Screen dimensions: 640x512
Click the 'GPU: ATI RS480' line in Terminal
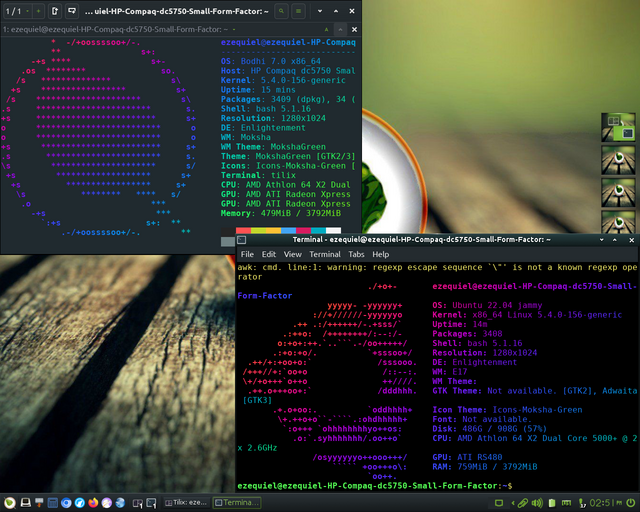coord(467,457)
